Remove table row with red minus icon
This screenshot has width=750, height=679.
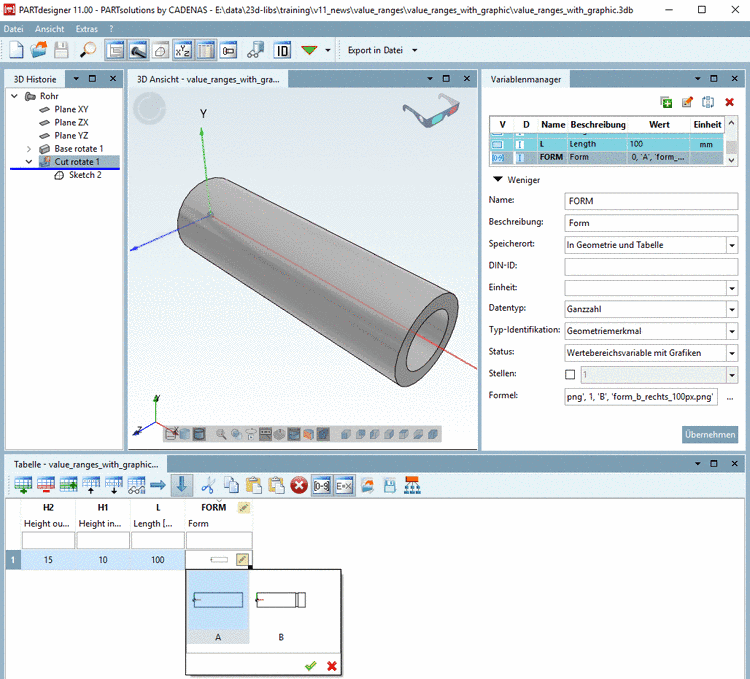[x=46, y=485]
